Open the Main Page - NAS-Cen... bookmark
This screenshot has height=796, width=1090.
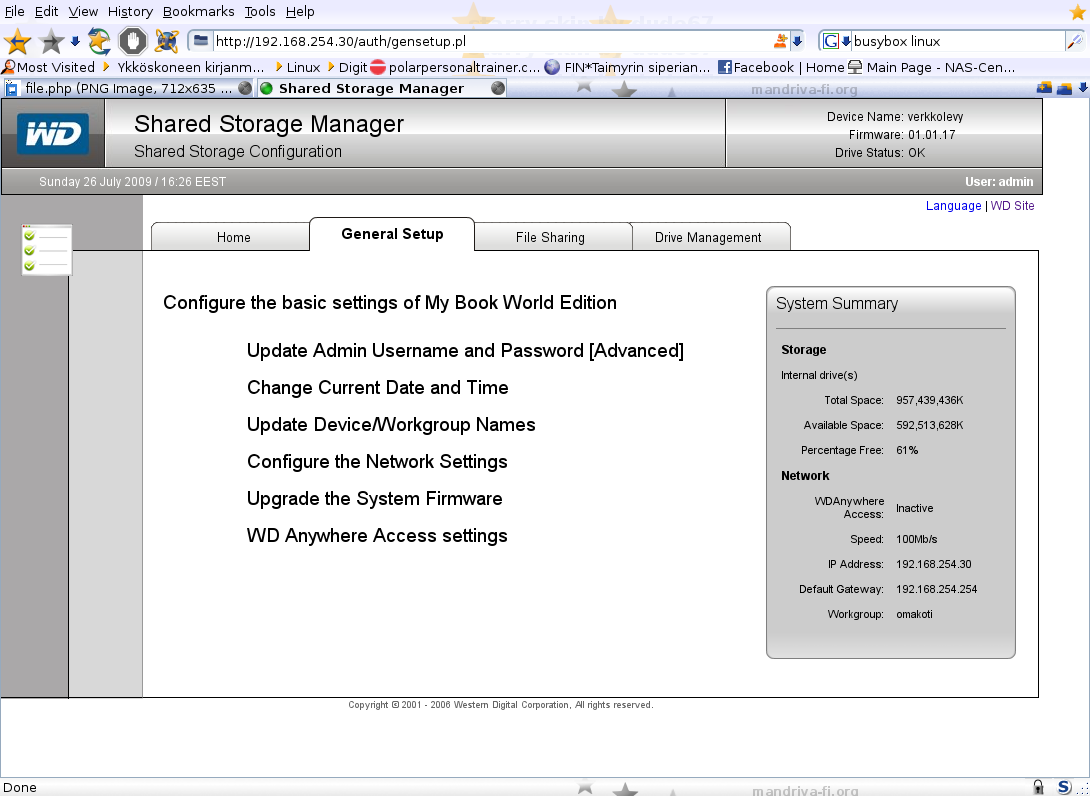tap(932, 67)
